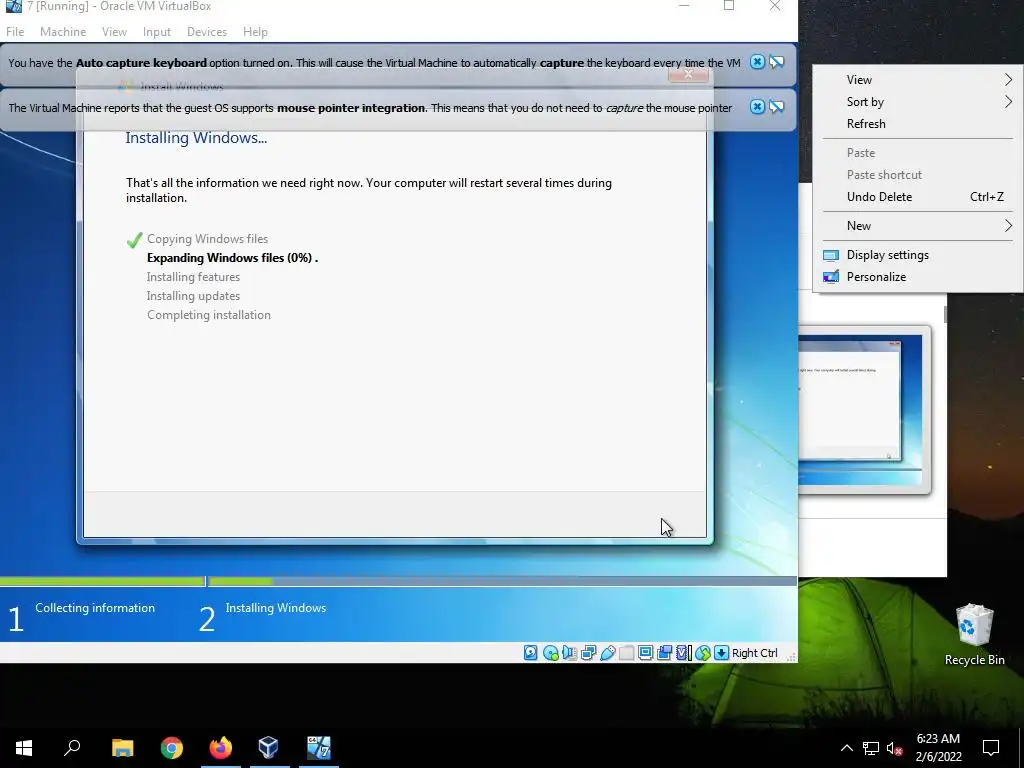Screen dimensions: 1024x768
Task: Switch to Firefox on the taskbar
Action: click(221, 748)
